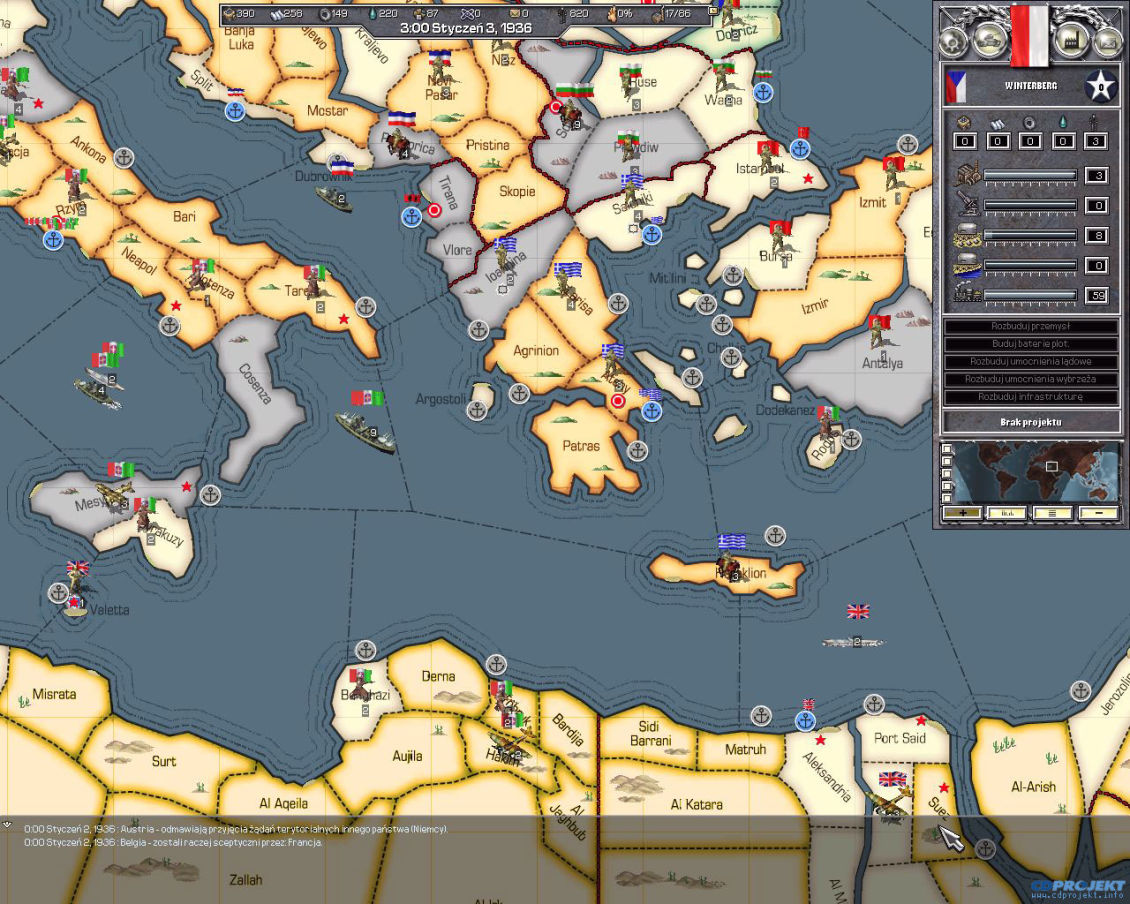Select the port anchor next to Valetta

coord(58,593)
